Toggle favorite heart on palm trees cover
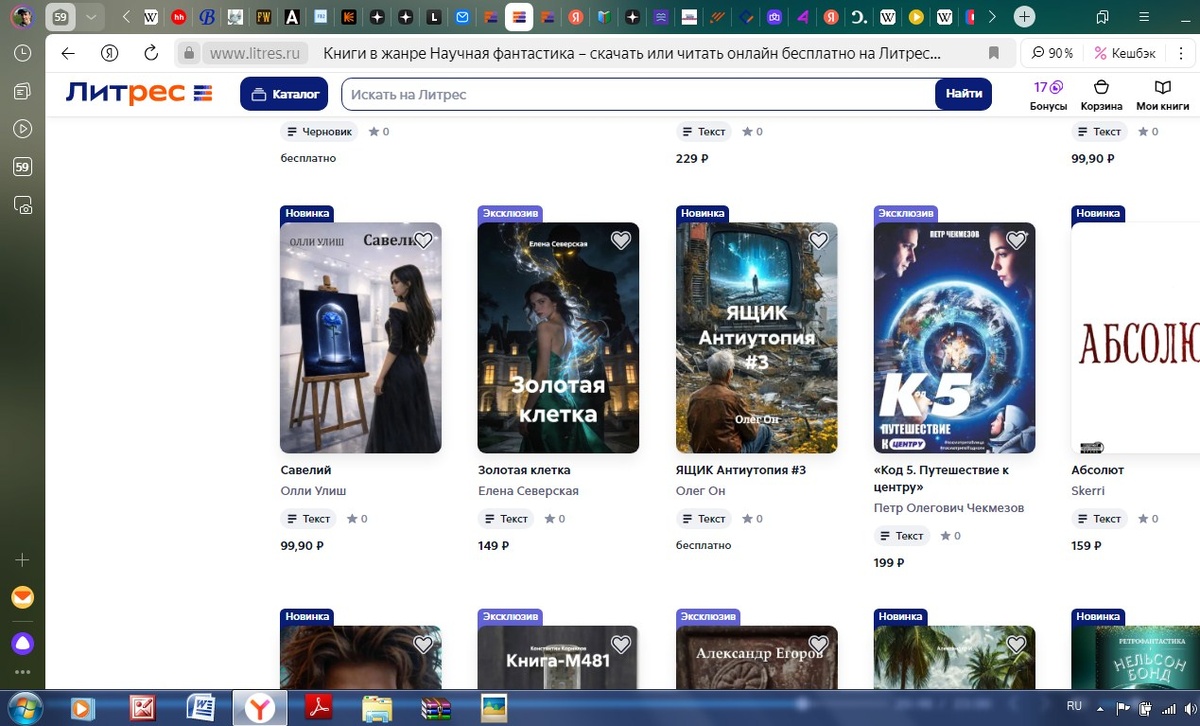The image size is (1200, 726). (x=1017, y=644)
